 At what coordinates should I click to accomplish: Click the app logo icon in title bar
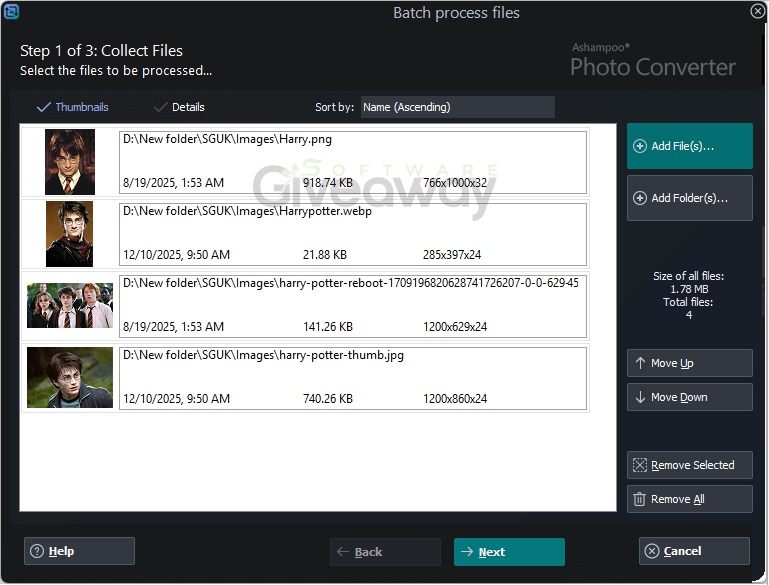11,11
